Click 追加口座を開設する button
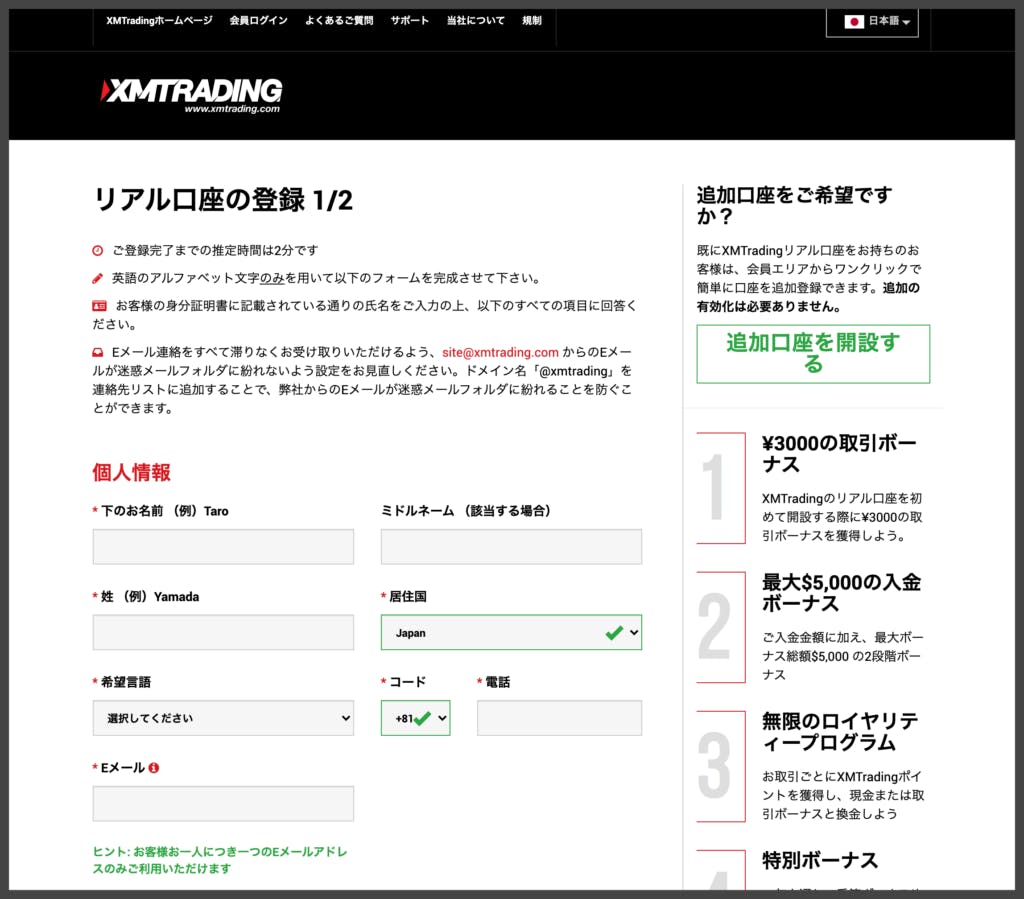The height and width of the screenshot is (899, 1024). click(x=813, y=354)
